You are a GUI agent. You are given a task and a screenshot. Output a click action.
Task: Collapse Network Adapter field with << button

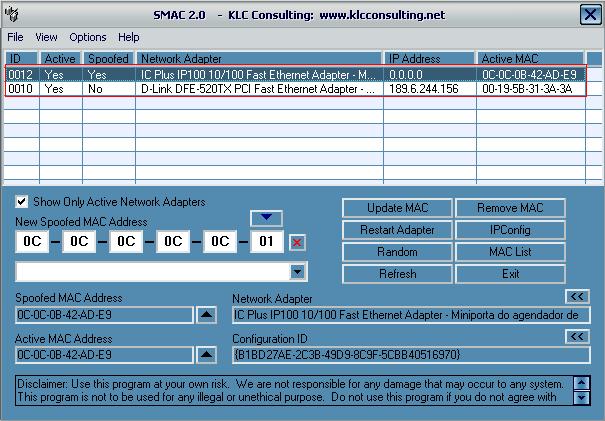[x=577, y=296]
